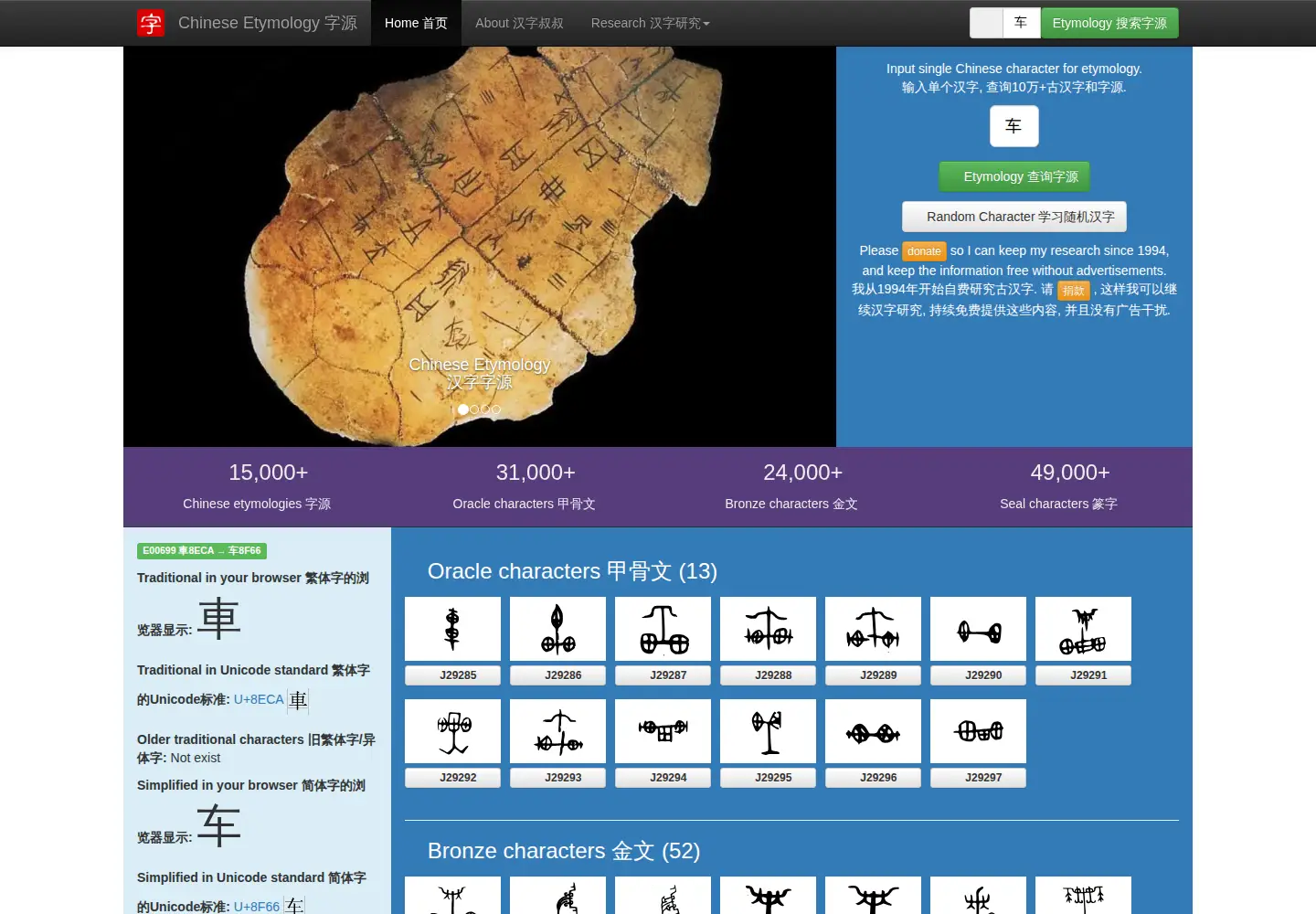Viewport: 1316px width, 914px height.
Task: Click the main single-character input box
Action: pos(1014,126)
